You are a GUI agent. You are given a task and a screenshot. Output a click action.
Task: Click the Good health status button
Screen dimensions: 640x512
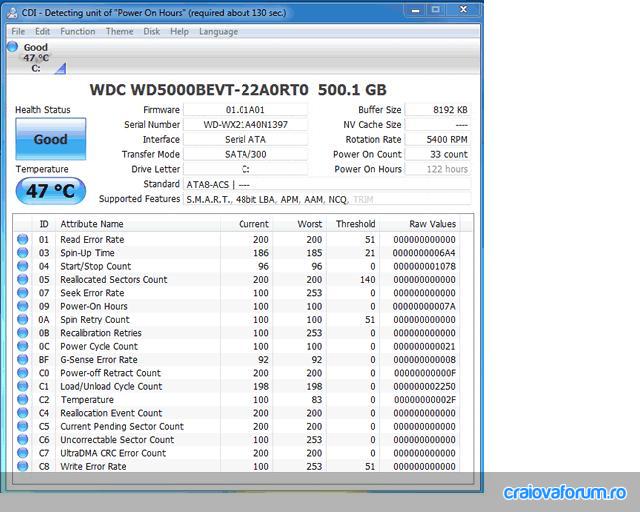pyautogui.click(x=51, y=139)
